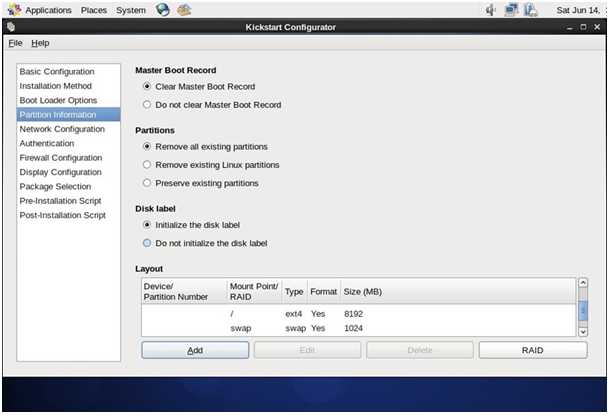Click the Sat Jun 14 clock
Image resolution: width=613 pixels, height=418 pixels.
click(578, 10)
